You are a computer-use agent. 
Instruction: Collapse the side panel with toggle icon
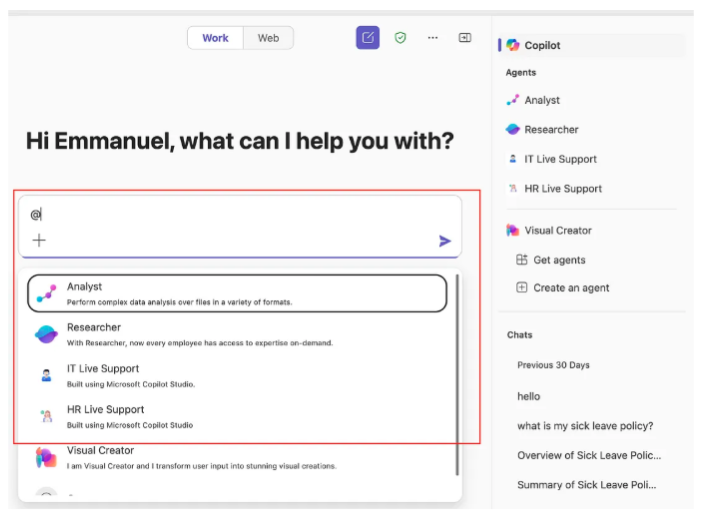click(x=465, y=38)
